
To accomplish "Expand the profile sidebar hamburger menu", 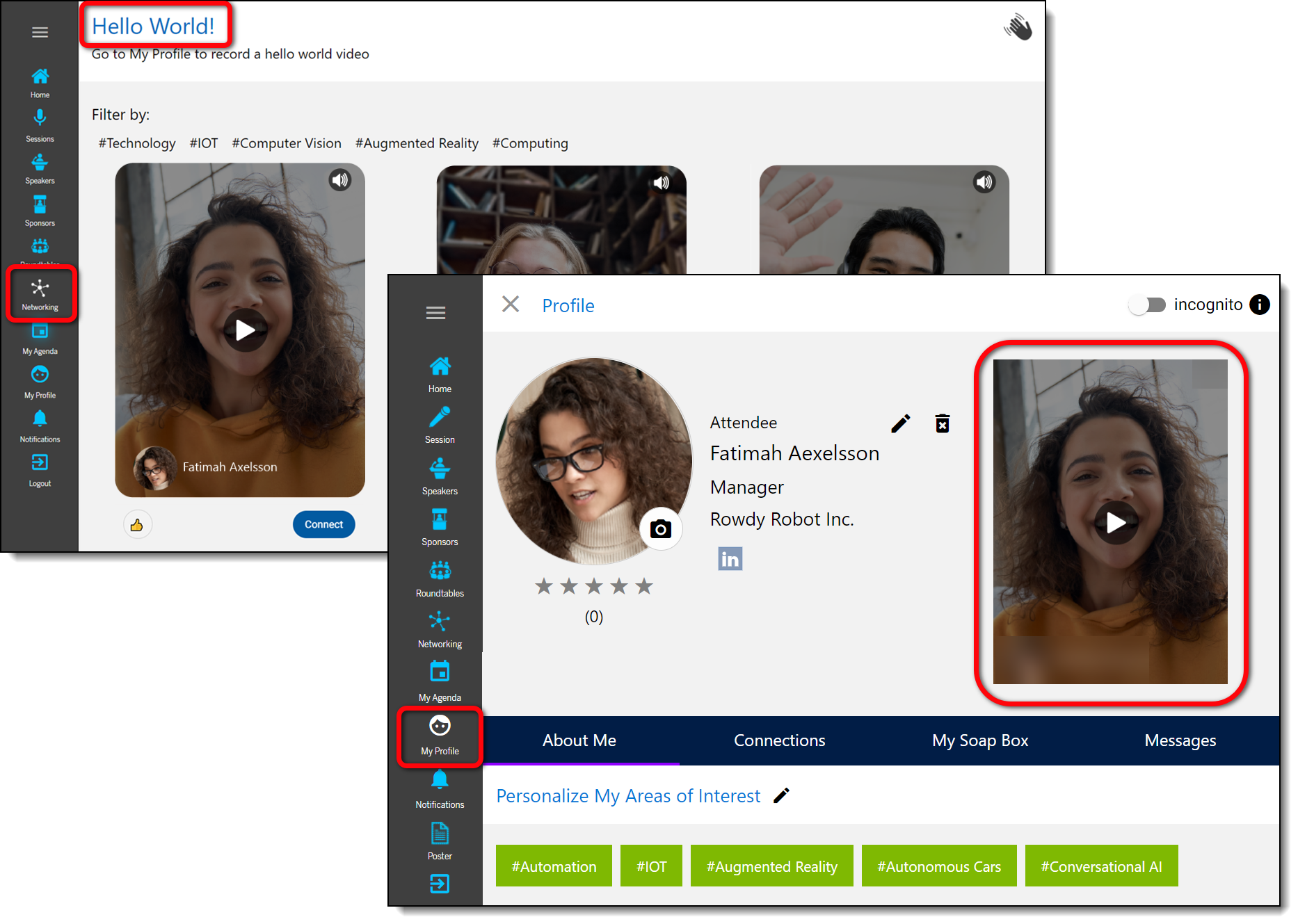I will click(x=435, y=313).
